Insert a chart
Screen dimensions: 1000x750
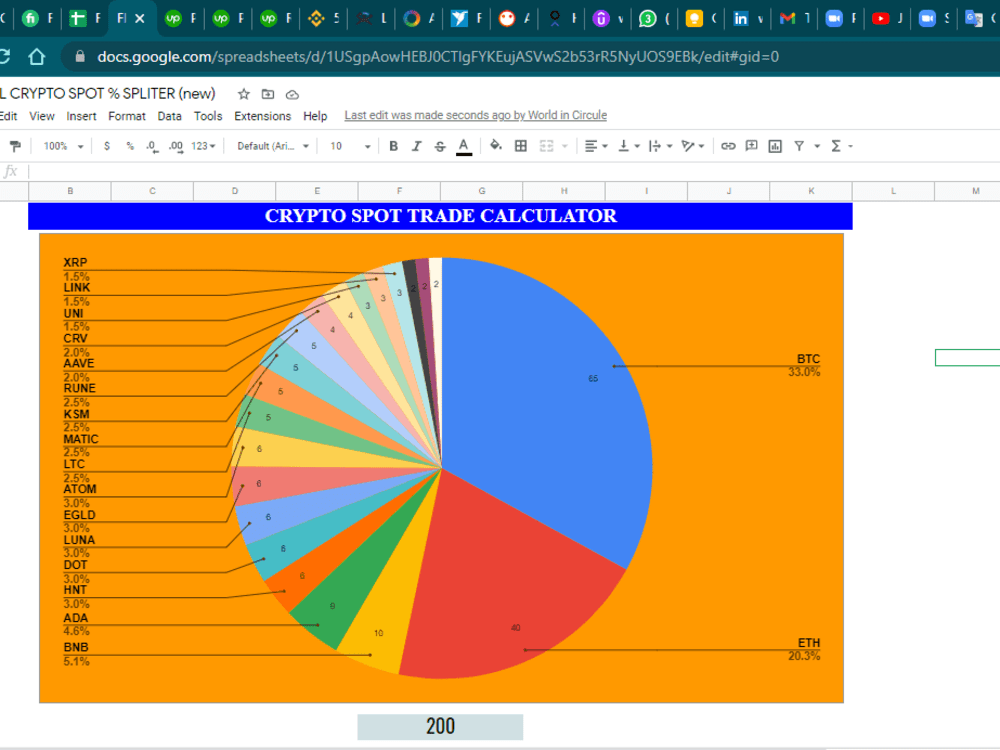click(x=775, y=145)
